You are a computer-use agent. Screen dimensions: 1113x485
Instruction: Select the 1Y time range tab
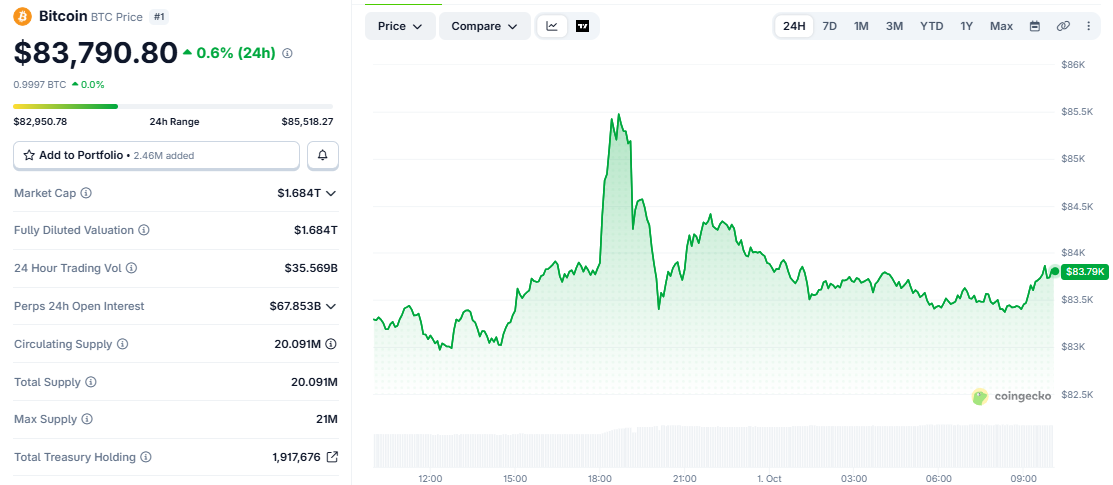[967, 26]
